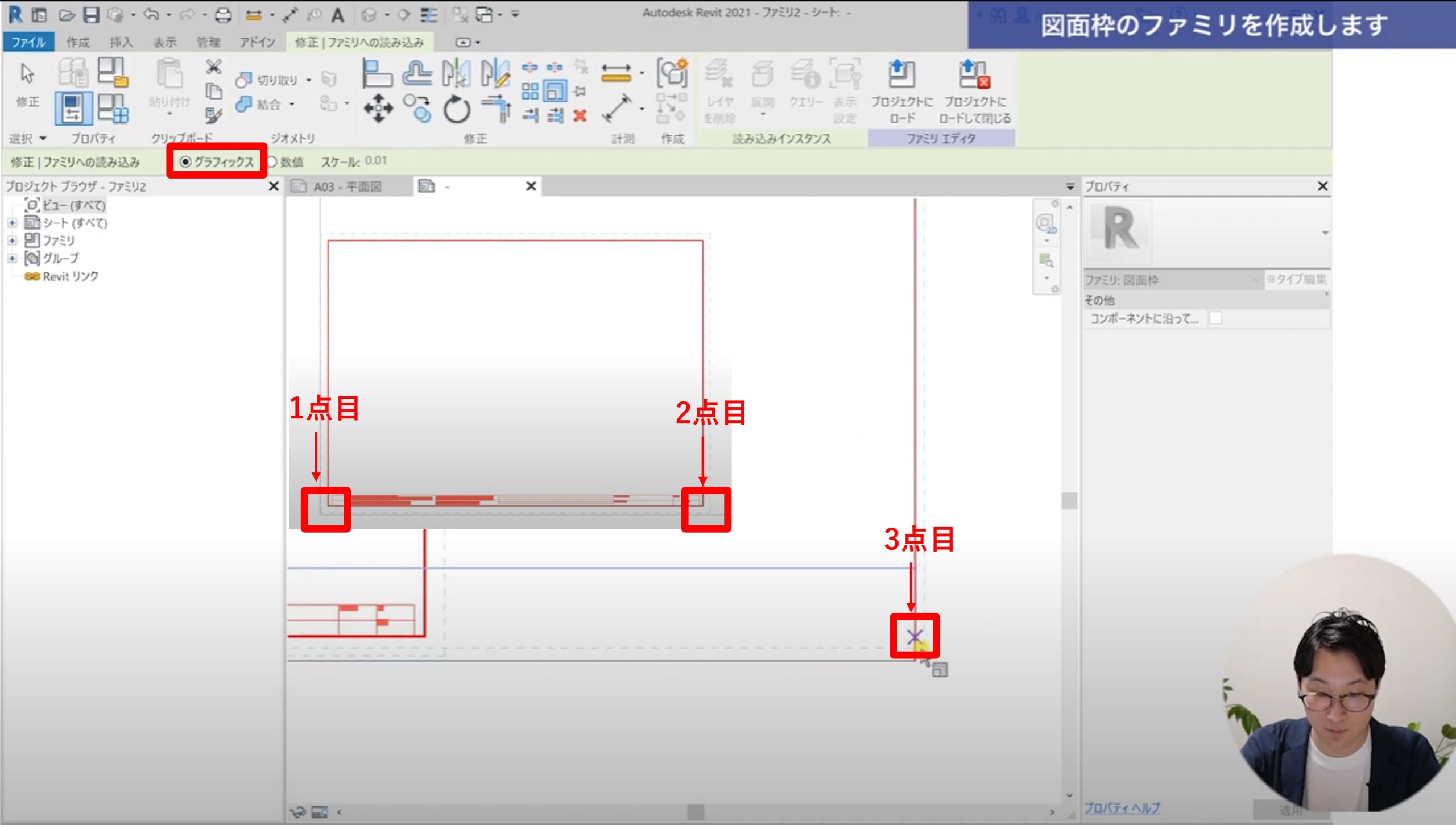Open the 挿入 ribbon tab
This screenshot has width=1456, height=825.
(x=121, y=42)
